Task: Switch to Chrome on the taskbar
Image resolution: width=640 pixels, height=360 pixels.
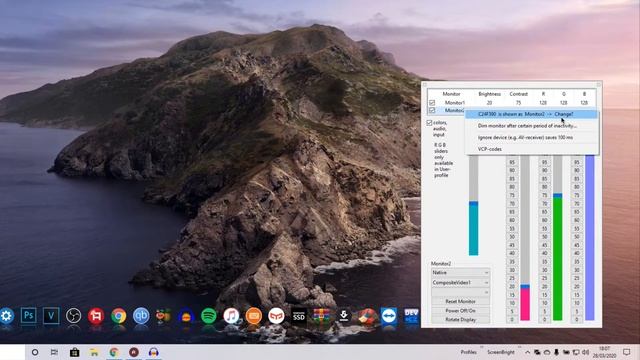Action: click(114, 352)
